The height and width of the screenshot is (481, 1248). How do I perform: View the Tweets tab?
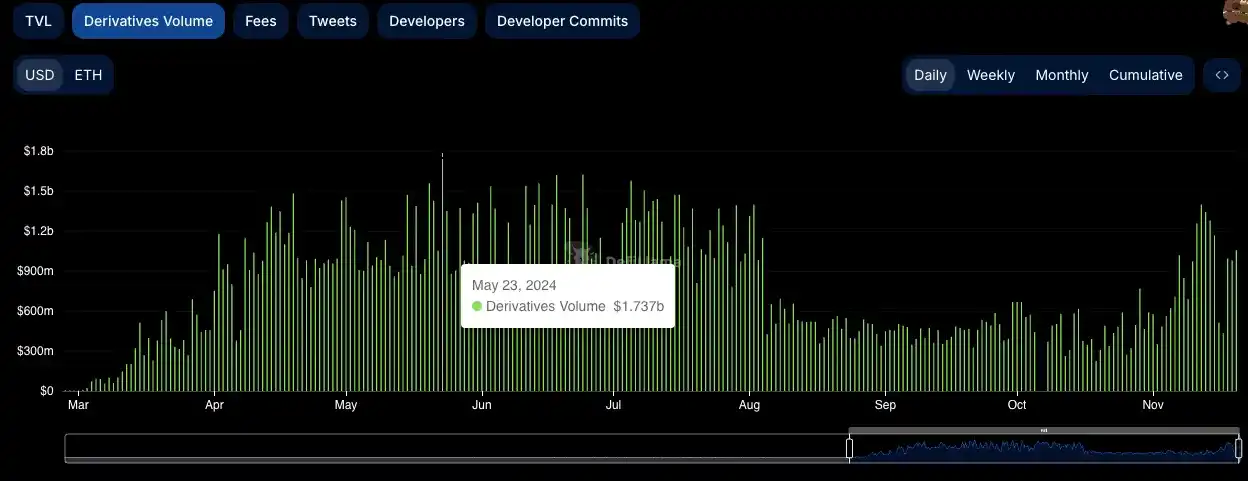[x=333, y=21]
